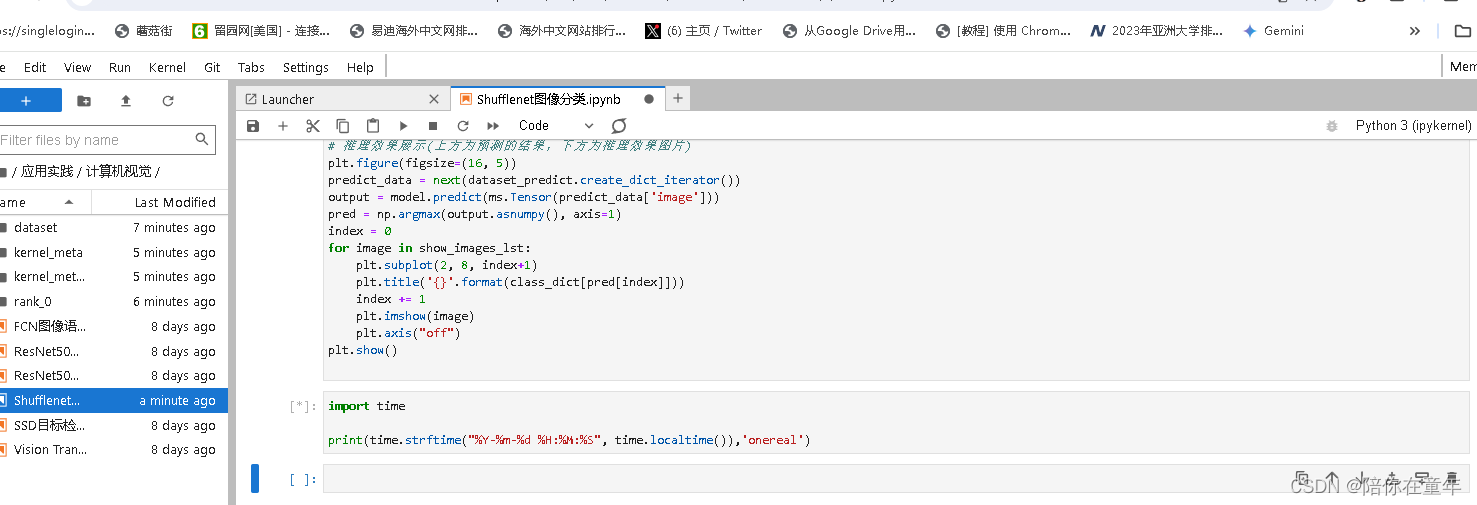Duplicate the active cell from the cell toolbar
Screen dimensions: 1477x505
[x=1301, y=479]
